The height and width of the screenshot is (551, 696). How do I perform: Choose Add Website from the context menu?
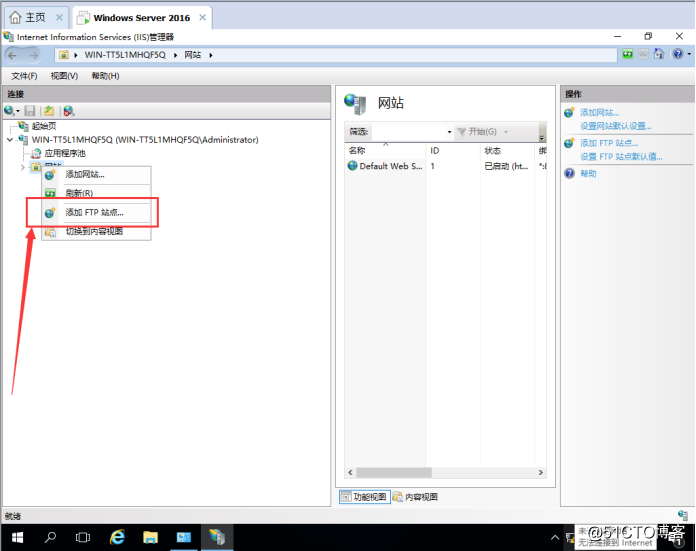tap(96, 174)
